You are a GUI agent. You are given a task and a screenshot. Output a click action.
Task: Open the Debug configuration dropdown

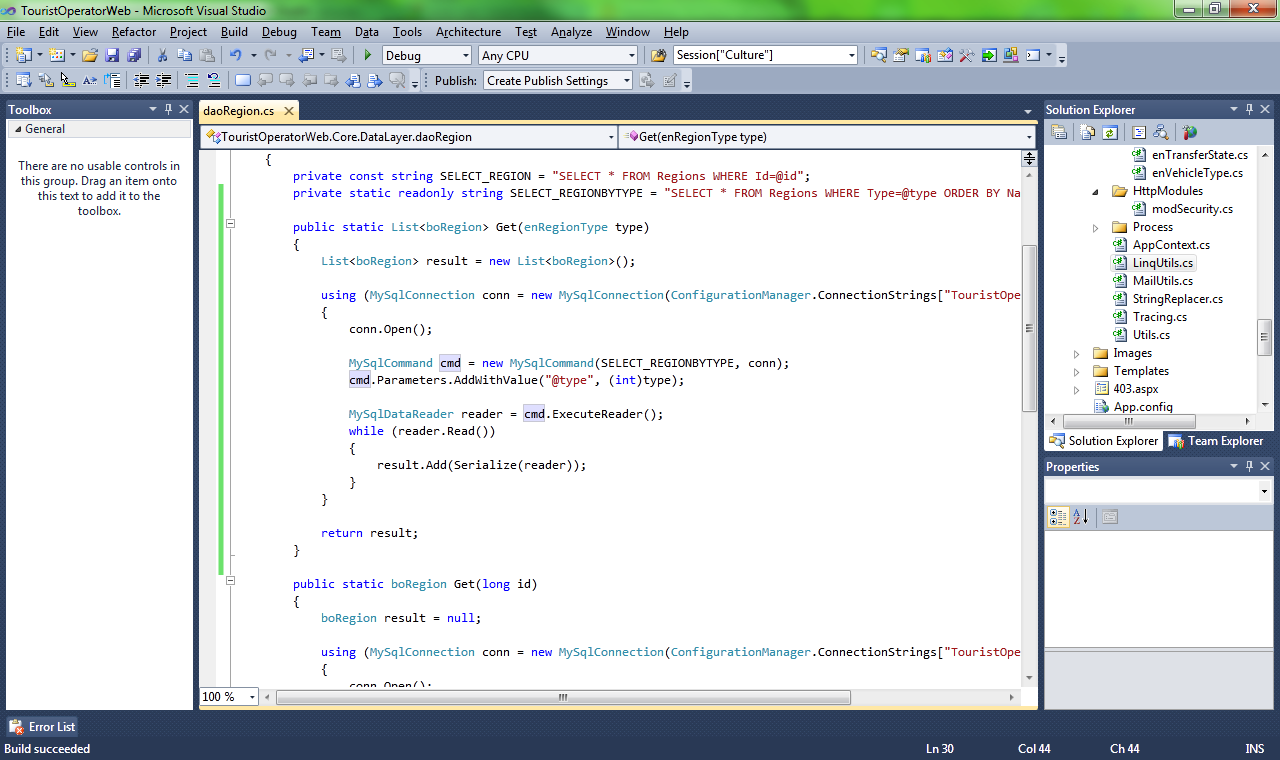(464, 55)
